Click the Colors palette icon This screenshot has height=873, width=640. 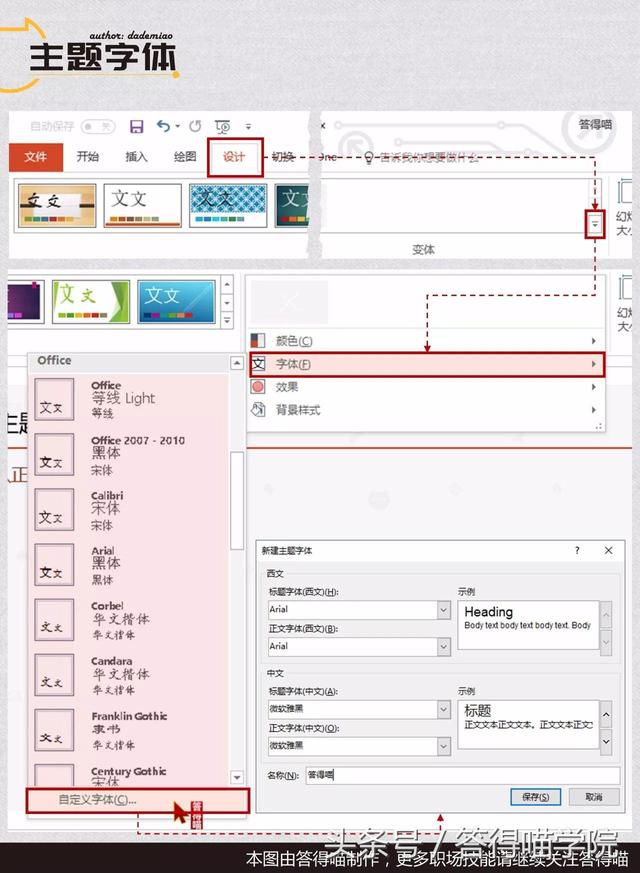pyautogui.click(x=258, y=341)
